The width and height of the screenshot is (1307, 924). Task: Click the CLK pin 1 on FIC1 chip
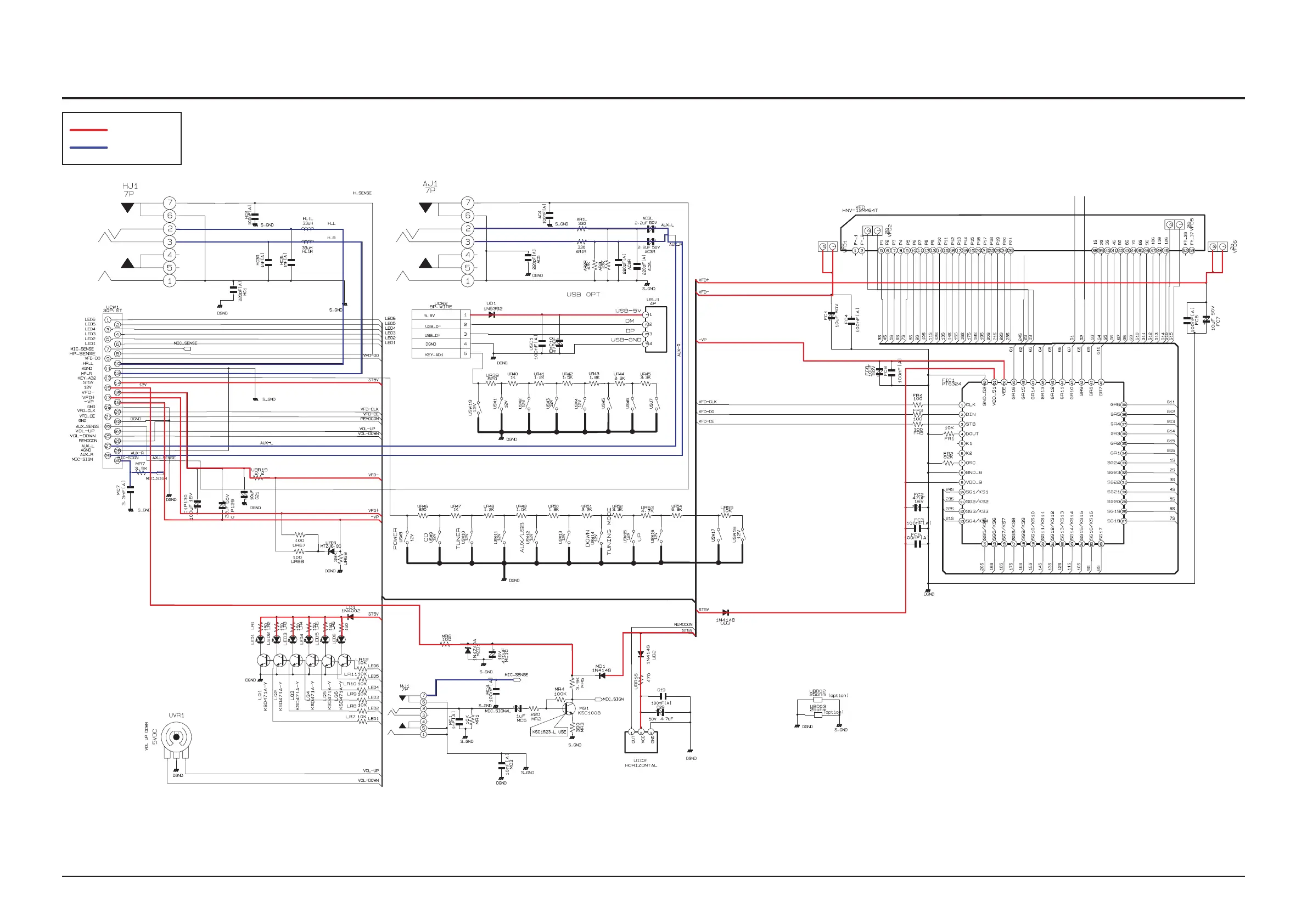point(962,404)
